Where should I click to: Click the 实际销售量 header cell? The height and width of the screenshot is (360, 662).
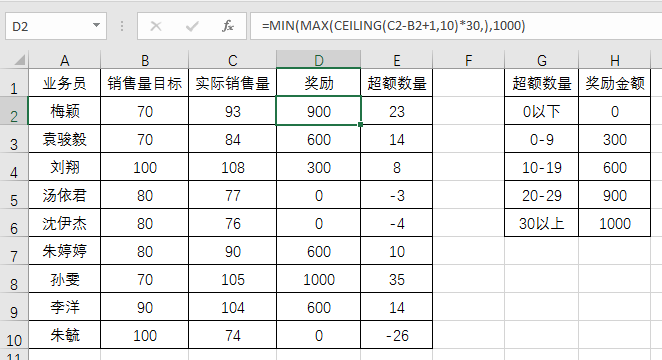[233, 83]
